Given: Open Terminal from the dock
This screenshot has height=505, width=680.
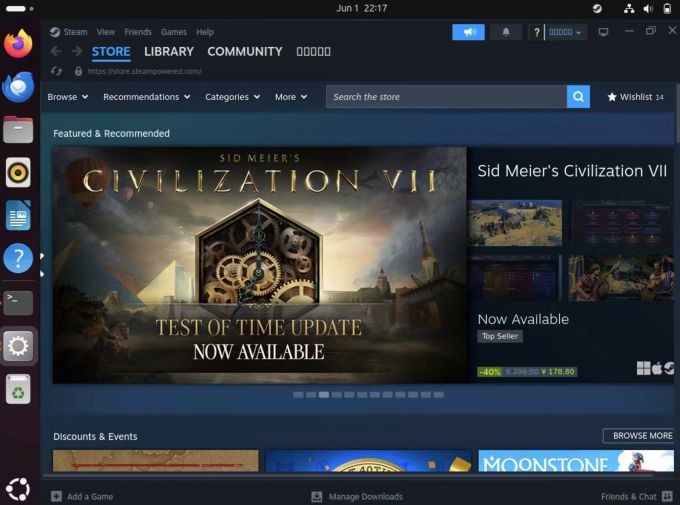Looking at the screenshot, I should coord(18,302).
